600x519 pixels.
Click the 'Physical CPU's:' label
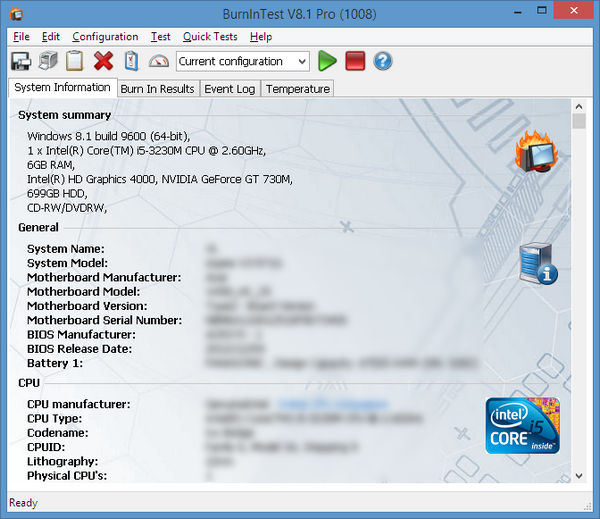[x=67, y=476]
